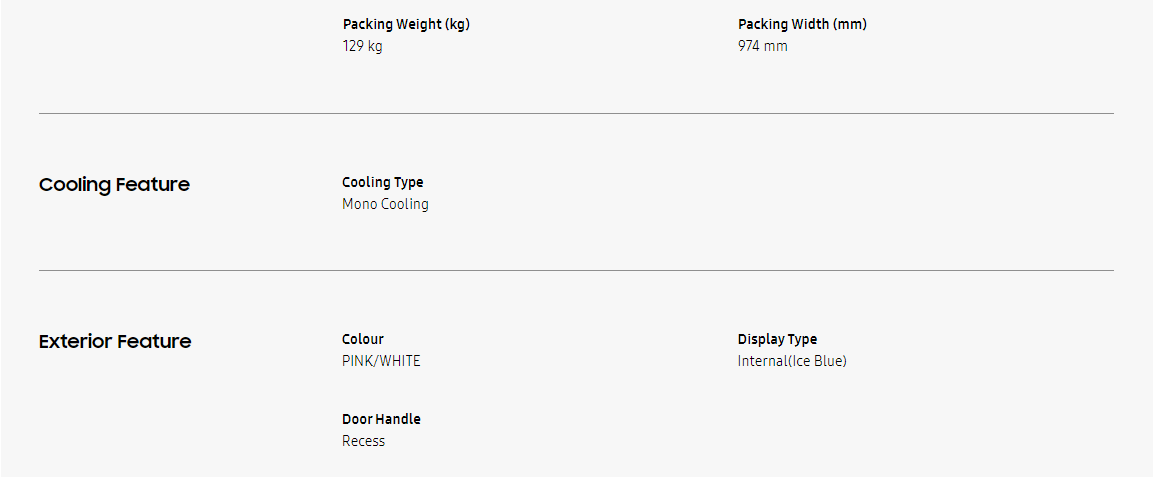Click the word 'WHITE' in the Colour value
1154x477 pixels.
[x=399, y=361]
